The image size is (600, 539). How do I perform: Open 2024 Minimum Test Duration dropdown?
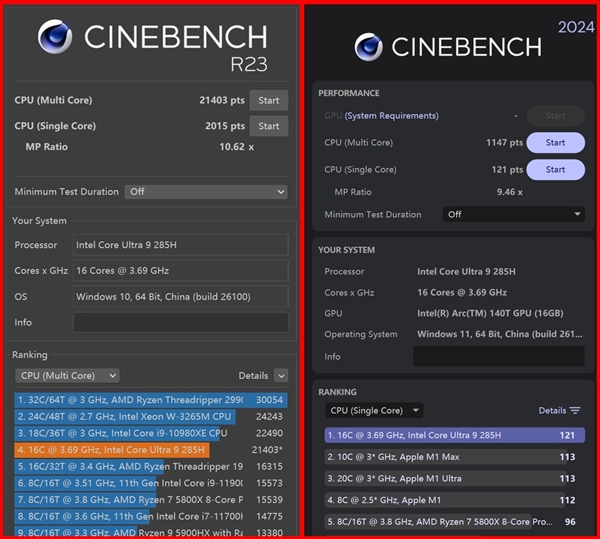[514, 214]
